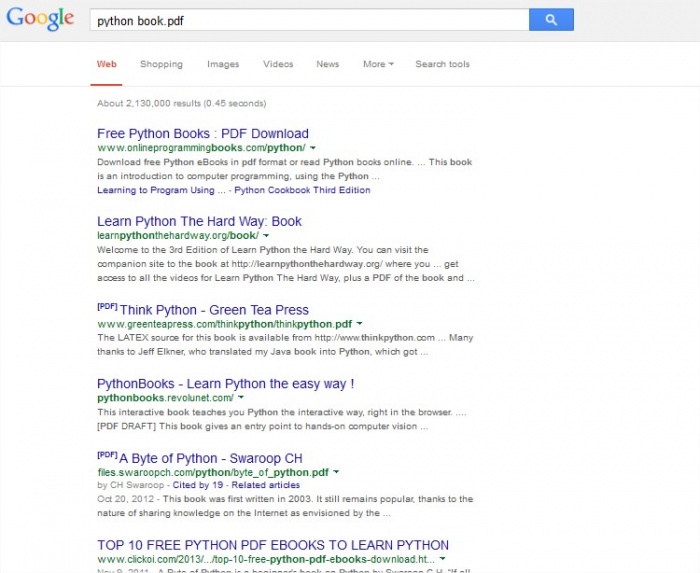Image resolution: width=700 pixels, height=573 pixels.
Task: Switch to the Videos tab
Action: pos(278,64)
